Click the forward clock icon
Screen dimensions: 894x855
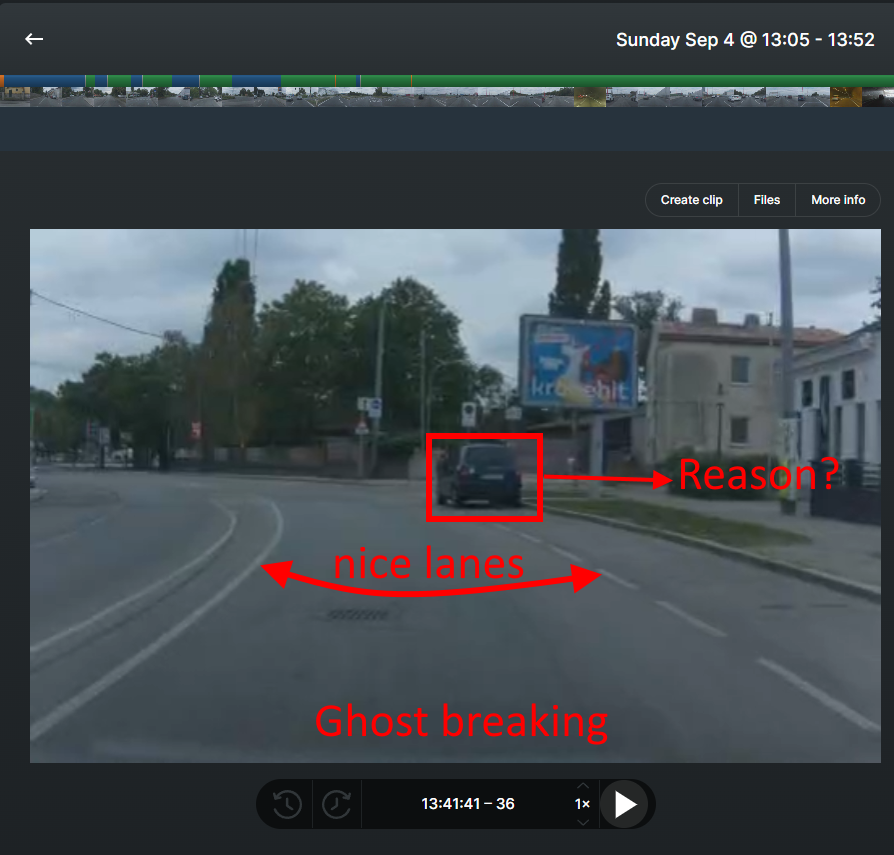click(337, 804)
